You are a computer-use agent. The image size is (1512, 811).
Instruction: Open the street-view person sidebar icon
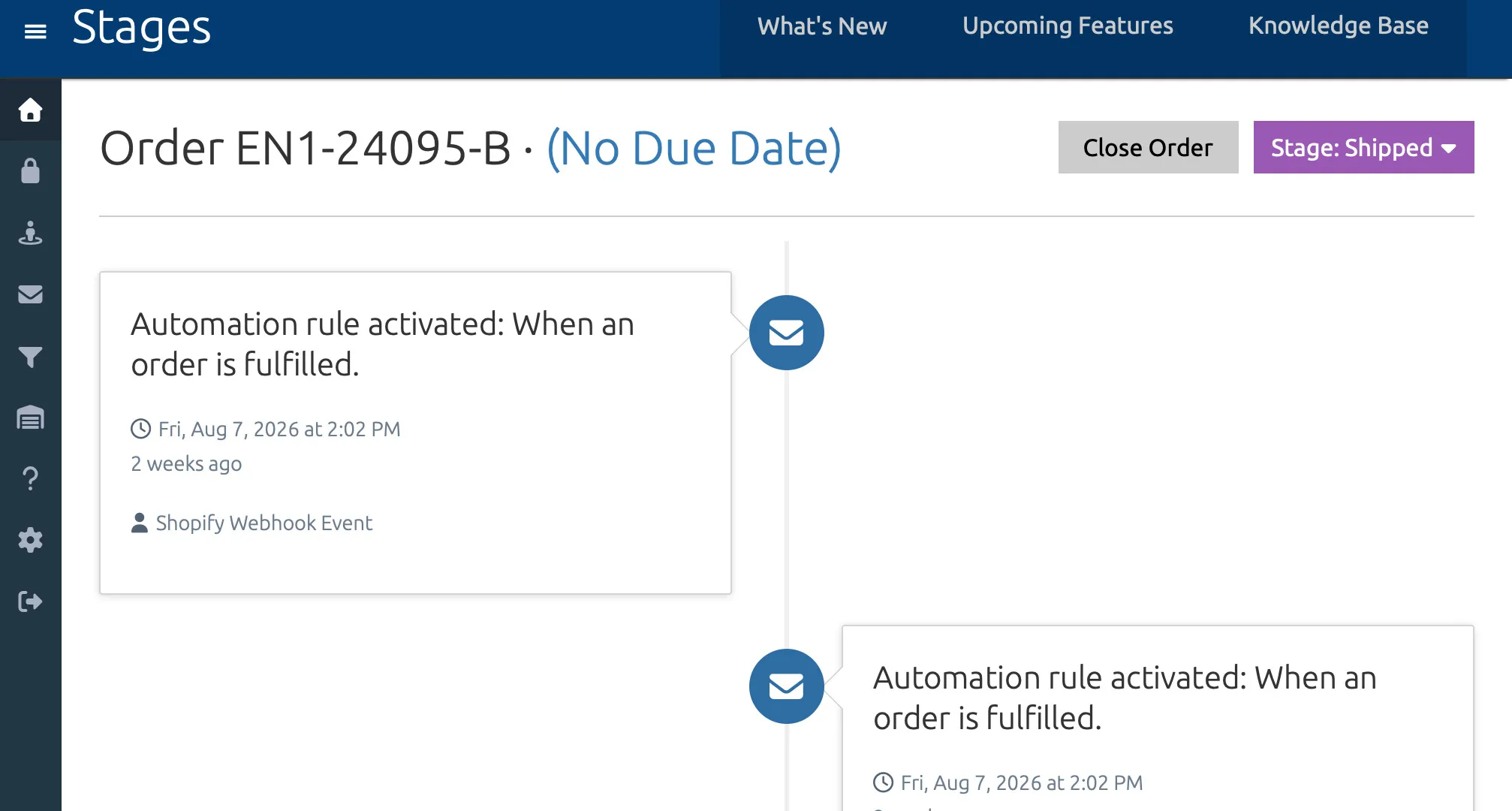(x=30, y=233)
